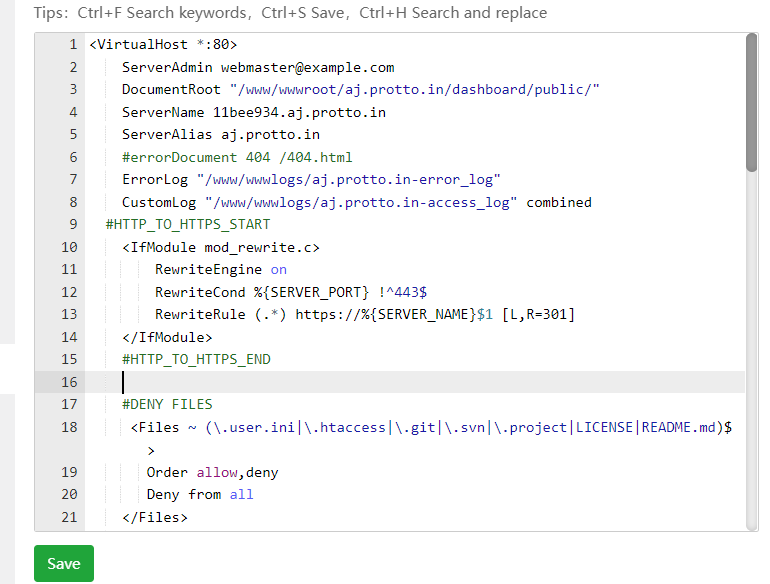The height and width of the screenshot is (584, 770).
Task: Click line number 18 in gutter
Action: [69, 427]
